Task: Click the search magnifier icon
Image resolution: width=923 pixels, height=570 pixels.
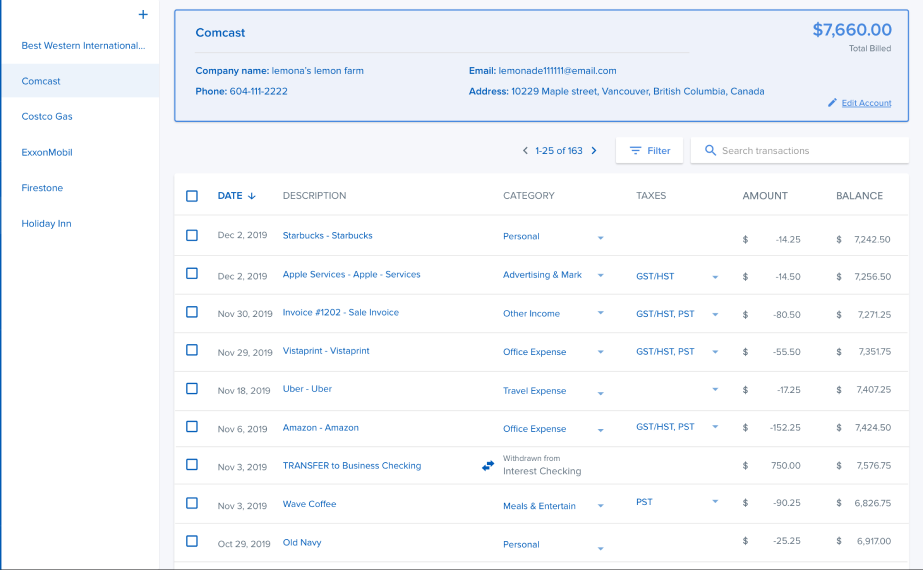Action: 710,151
